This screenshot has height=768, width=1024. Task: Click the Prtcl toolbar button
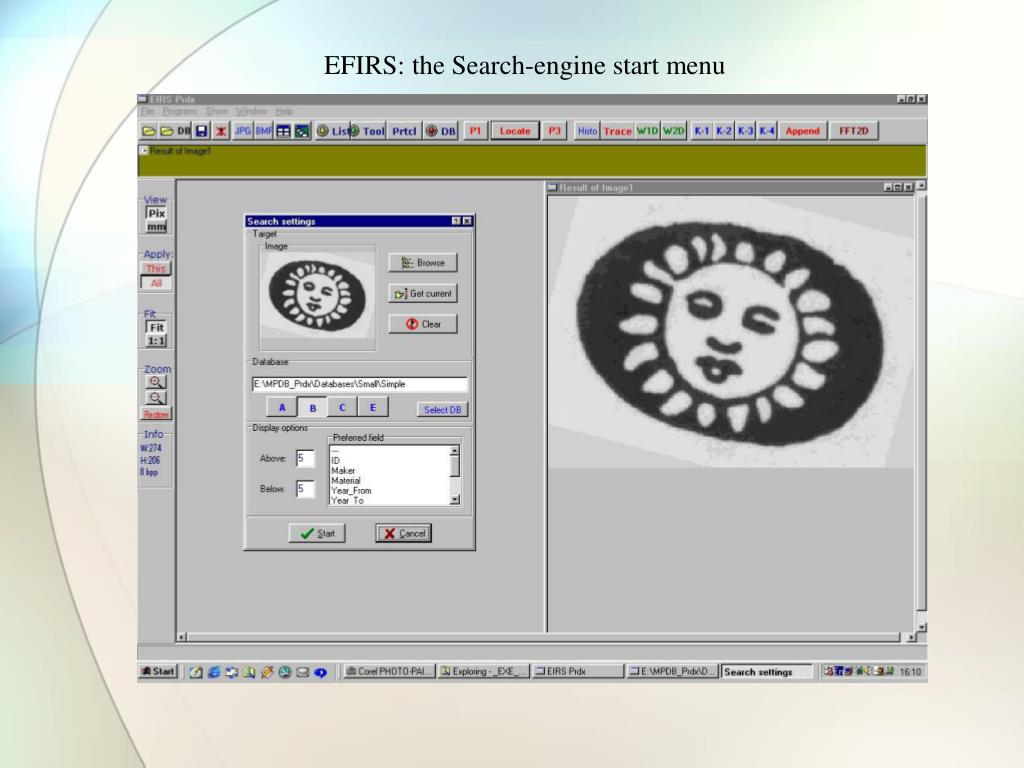pyautogui.click(x=404, y=131)
